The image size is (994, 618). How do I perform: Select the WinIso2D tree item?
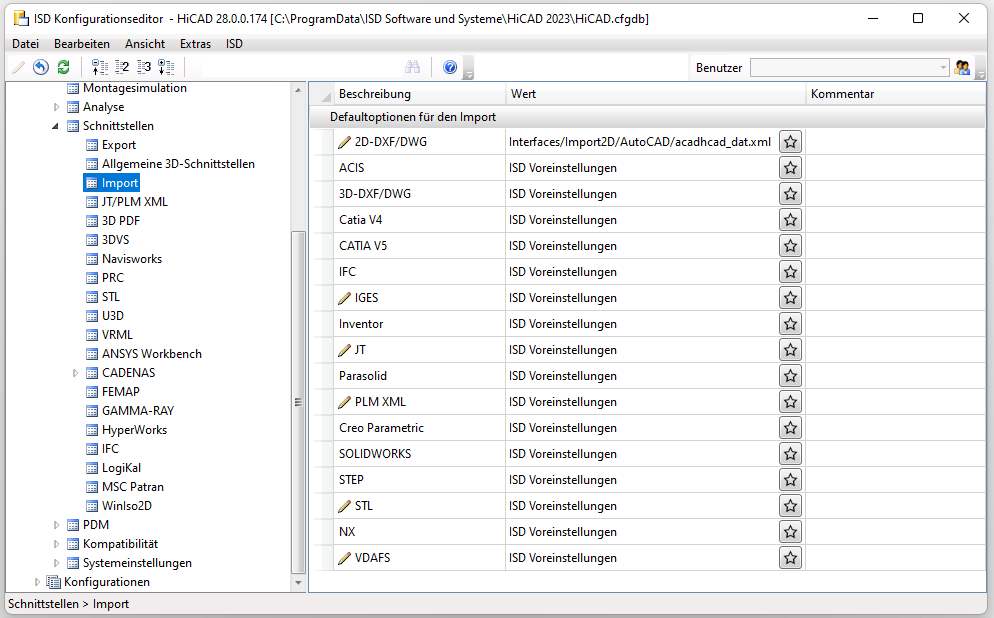(x=127, y=506)
